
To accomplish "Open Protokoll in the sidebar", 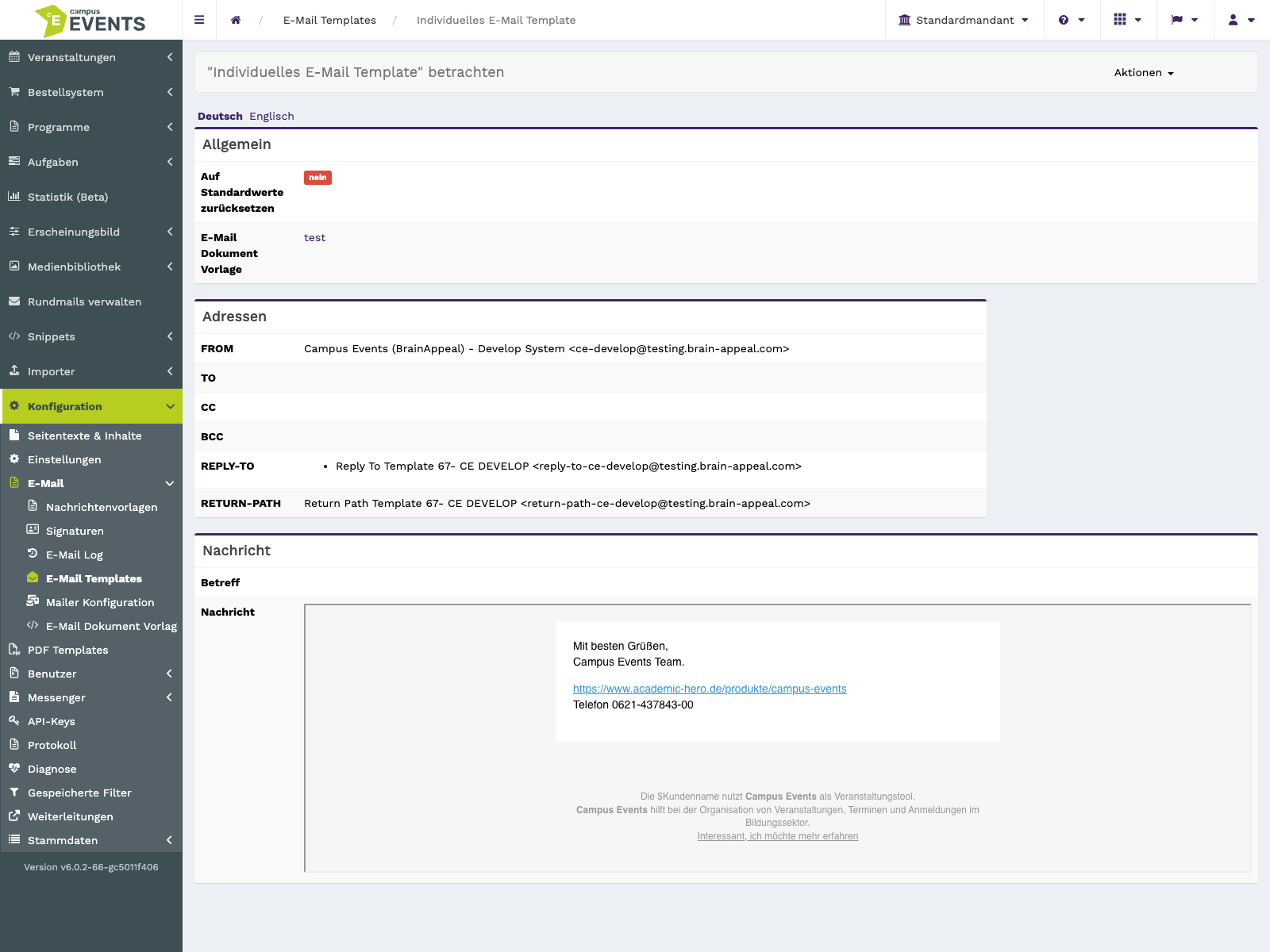I will click(x=52, y=745).
